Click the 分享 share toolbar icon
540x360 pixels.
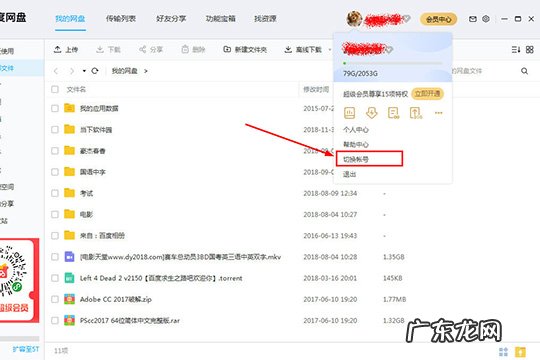[x=142, y=50]
